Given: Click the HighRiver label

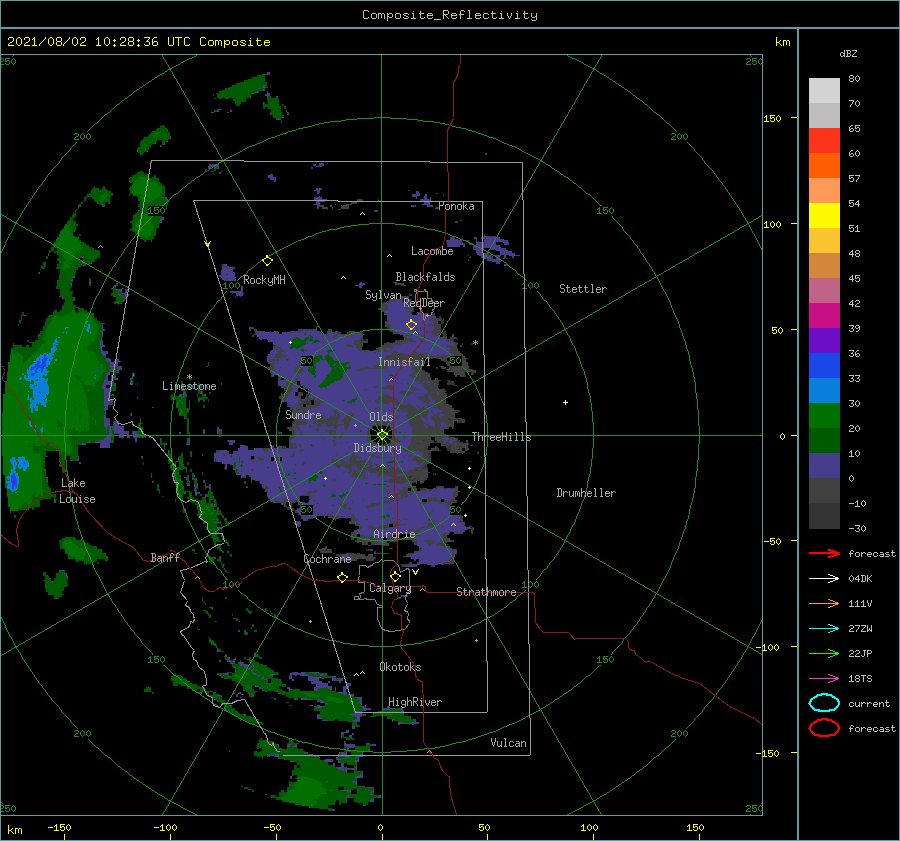Looking at the screenshot, I should point(415,702).
